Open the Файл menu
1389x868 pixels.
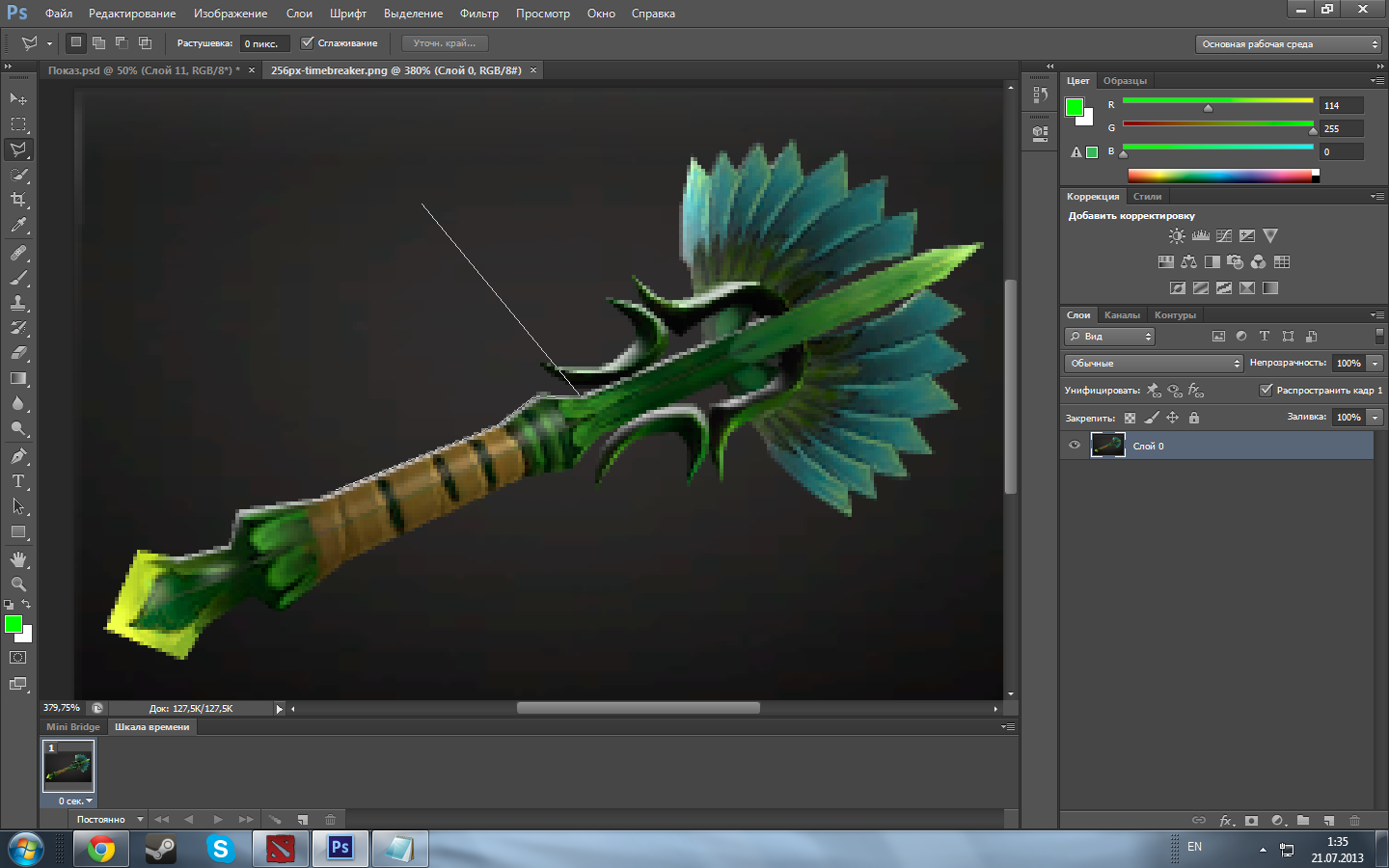(x=59, y=14)
